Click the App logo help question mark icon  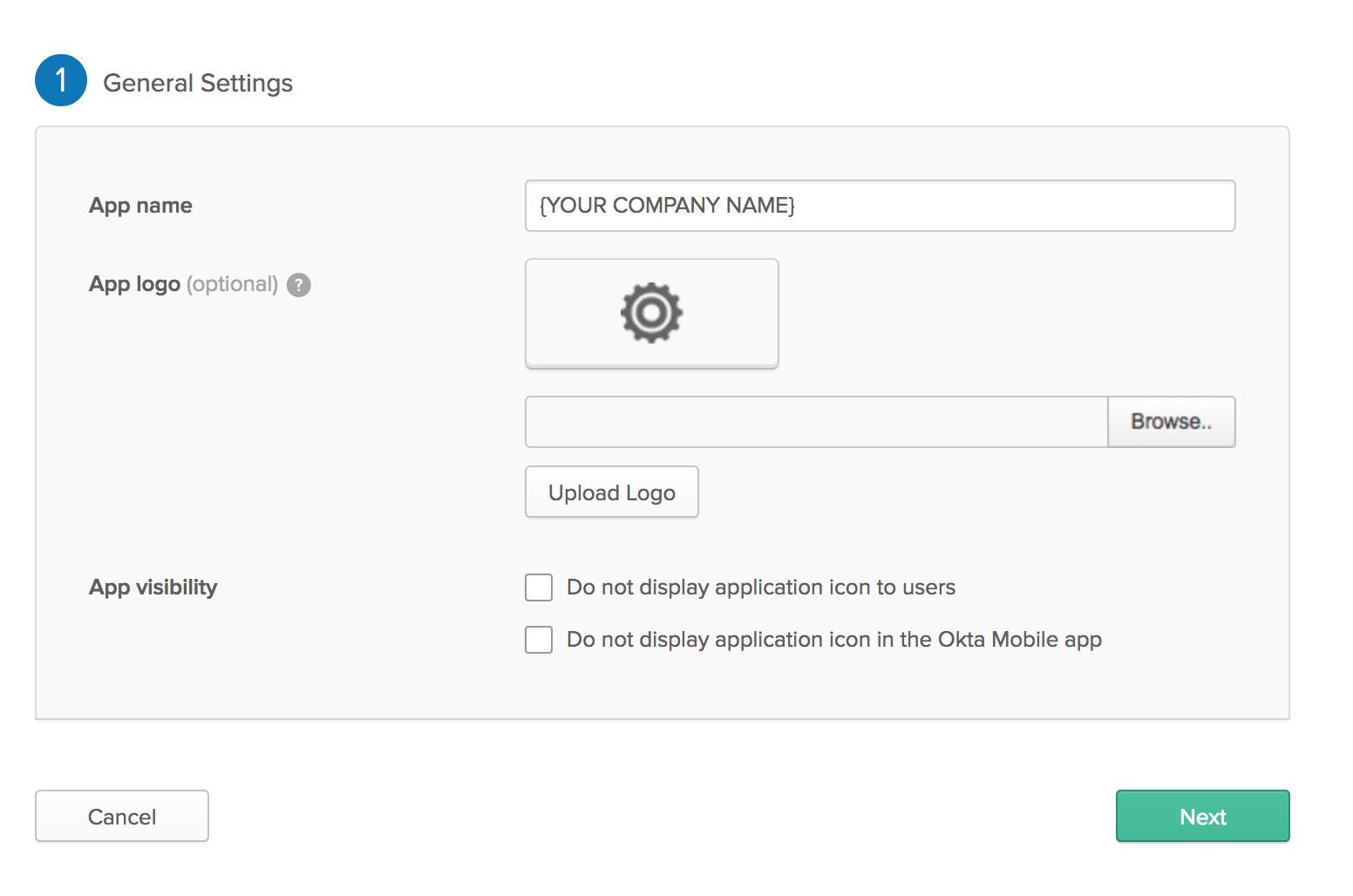point(299,285)
